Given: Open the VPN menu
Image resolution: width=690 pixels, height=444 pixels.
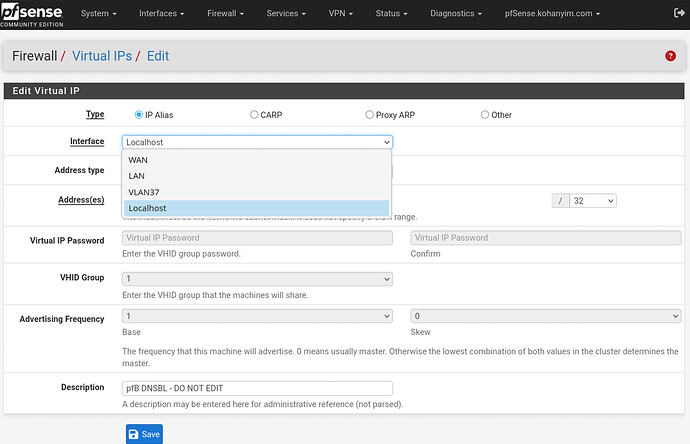Looking at the screenshot, I should [x=341, y=13].
